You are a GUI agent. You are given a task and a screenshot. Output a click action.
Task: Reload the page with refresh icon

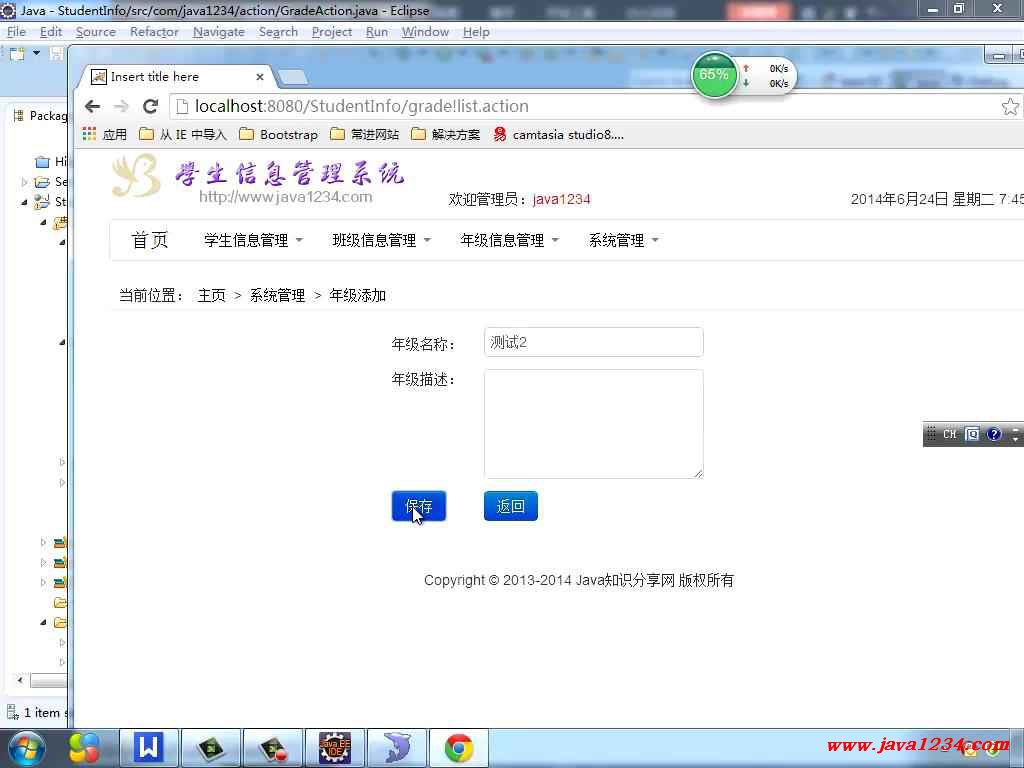[x=150, y=106]
